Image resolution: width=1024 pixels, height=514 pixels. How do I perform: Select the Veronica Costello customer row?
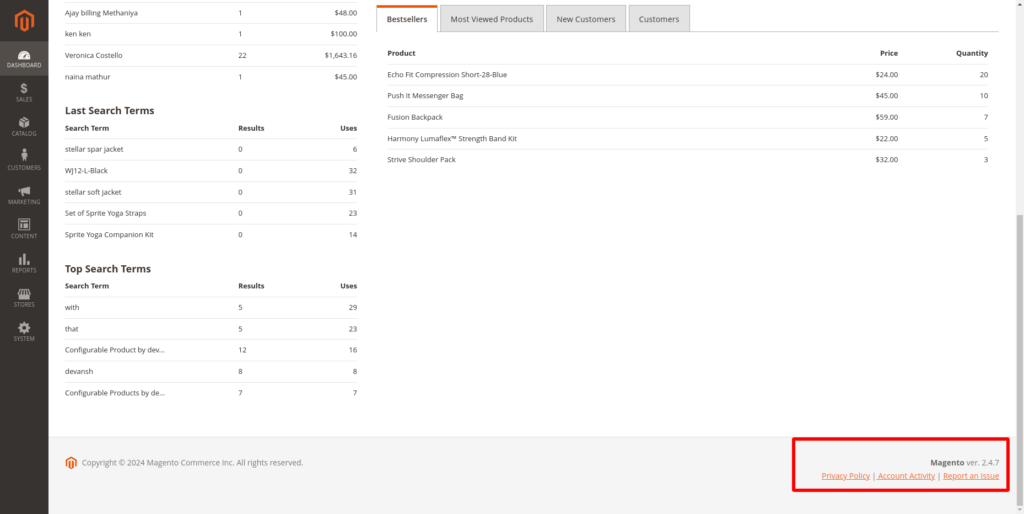click(x=211, y=56)
